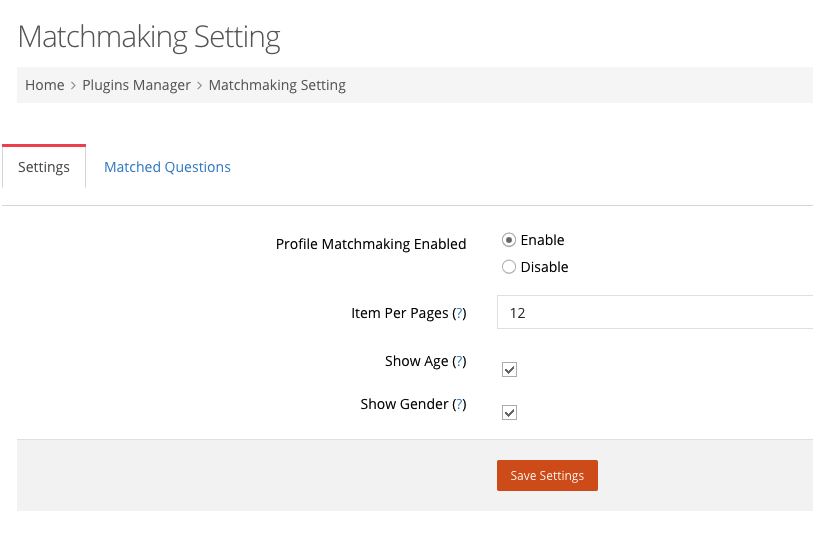Screen dimensions: 813x548
Task: Open the Show Gender help question mark
Action: (x=459, y=404)
